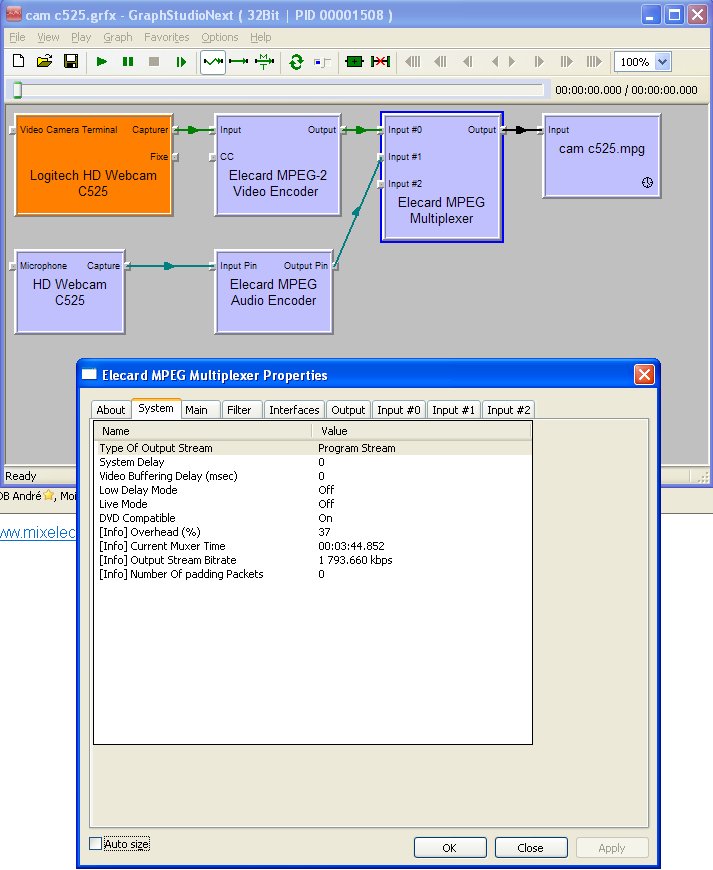Screen dimensions: 713x870
Task: Click the Value column header
Action: pos(422,431)
